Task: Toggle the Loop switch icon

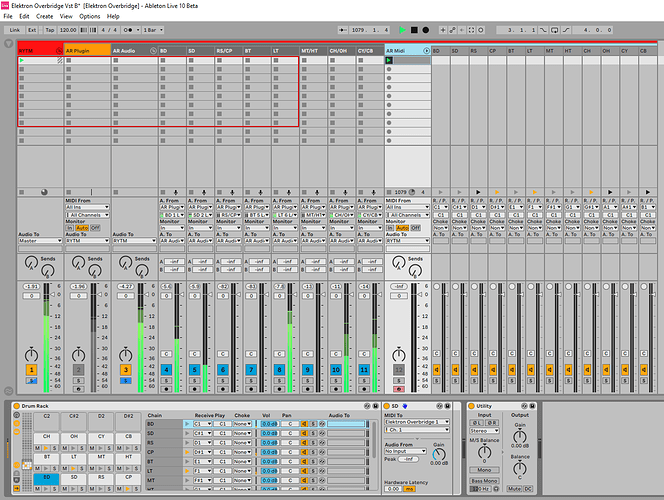Action: point(554,30)
